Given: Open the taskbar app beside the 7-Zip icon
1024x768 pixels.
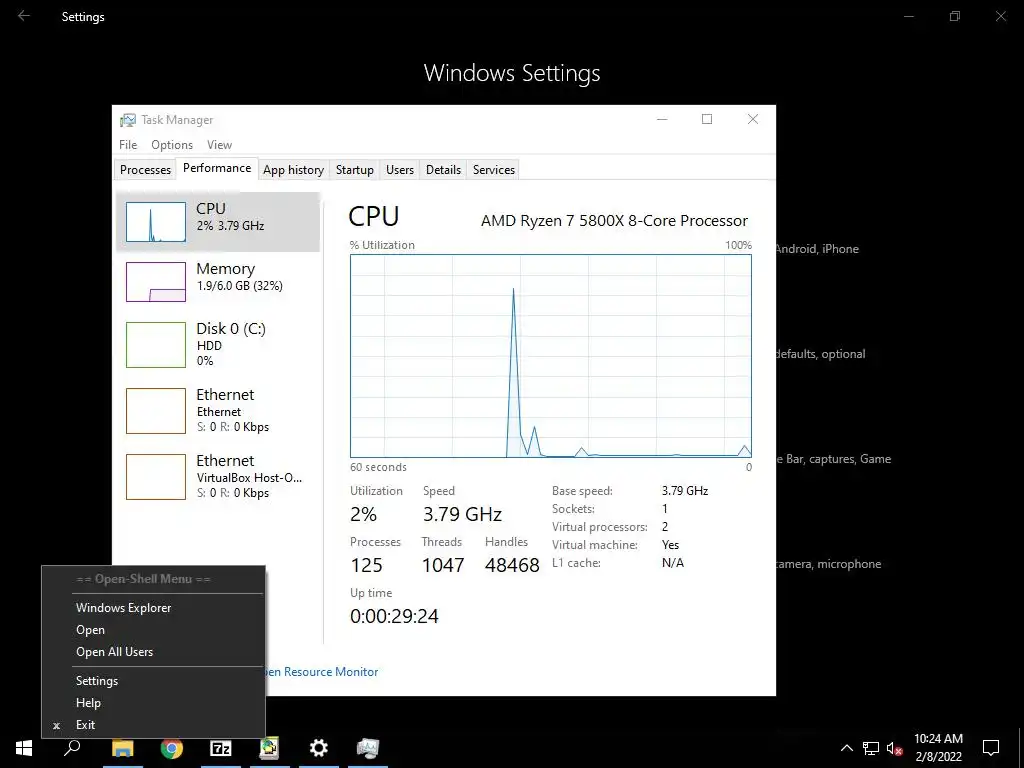Looking at the screenshot, I should 269,748.
